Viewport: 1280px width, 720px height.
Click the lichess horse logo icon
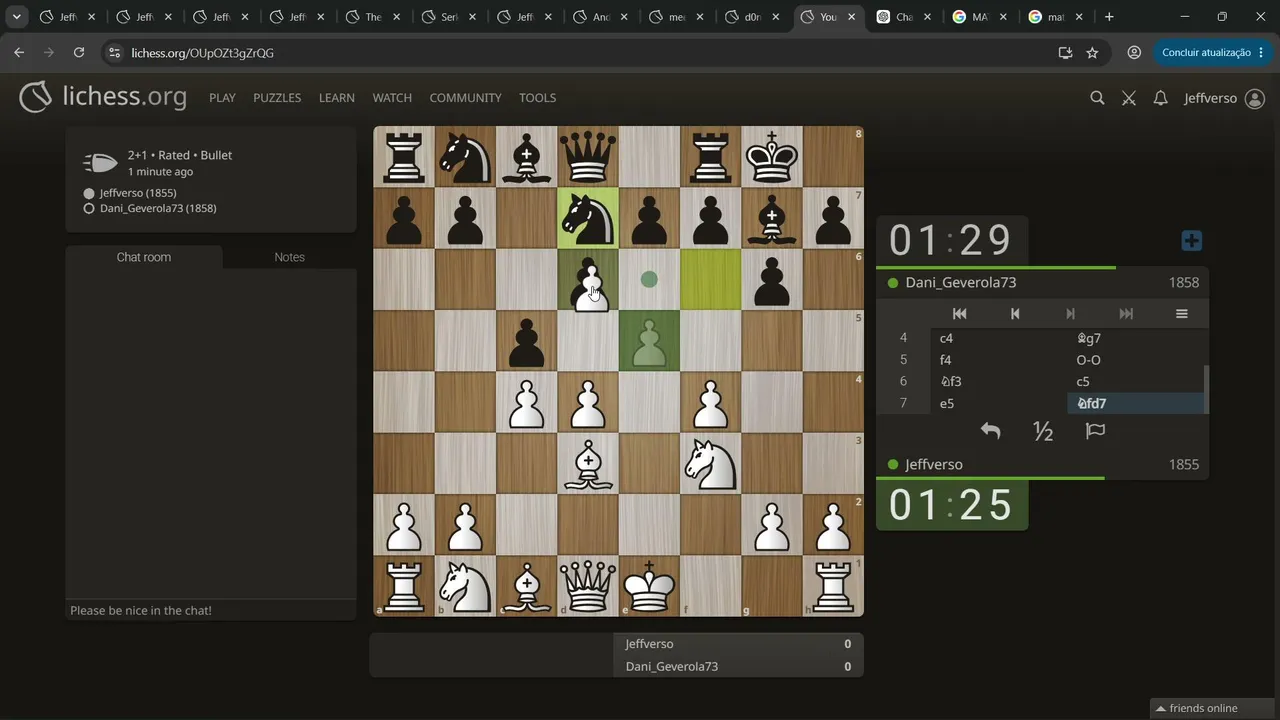point(36,97)
